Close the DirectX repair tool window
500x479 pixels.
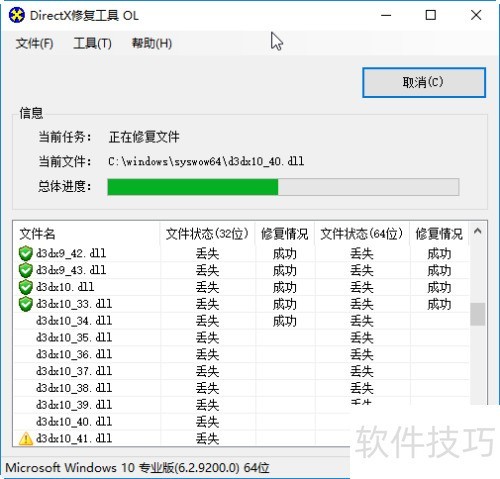click(x=476, y=15)
